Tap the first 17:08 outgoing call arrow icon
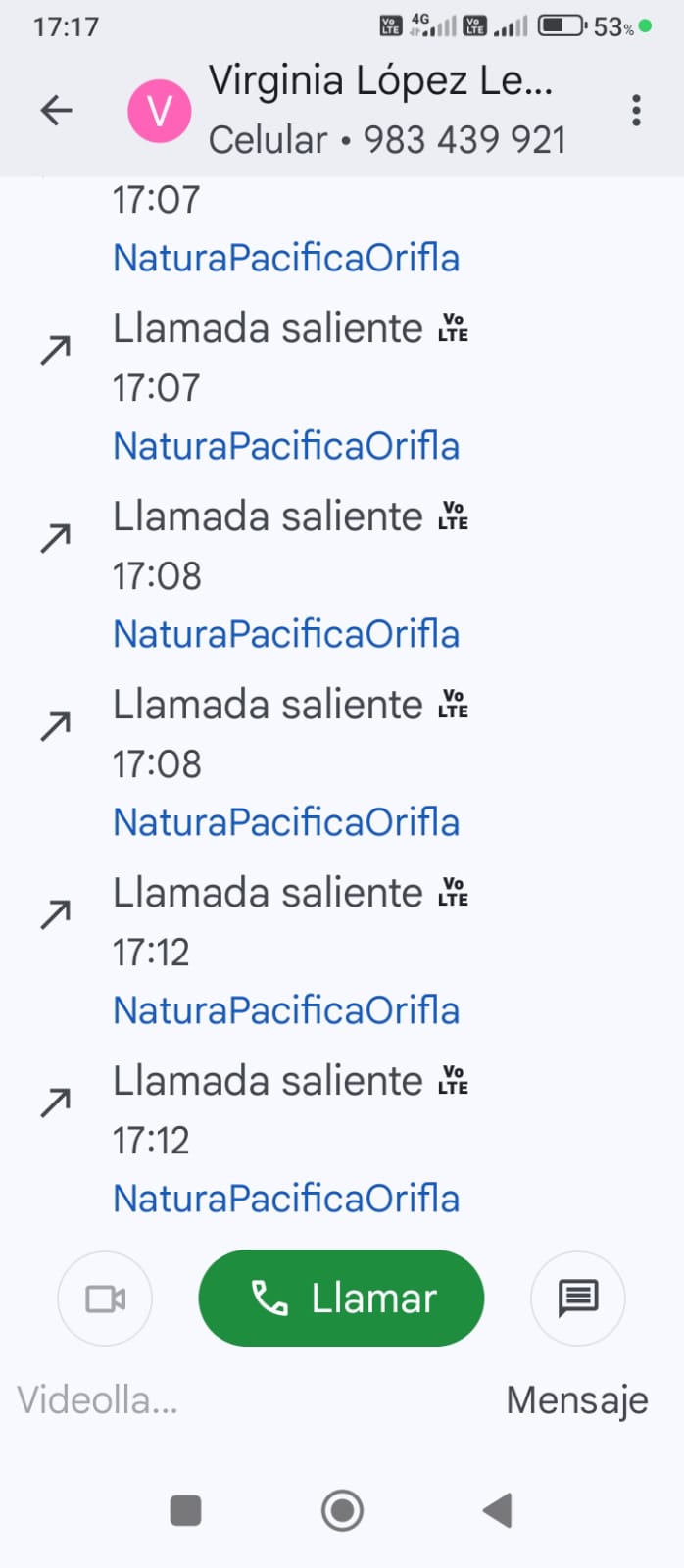 tap(56, 538)
